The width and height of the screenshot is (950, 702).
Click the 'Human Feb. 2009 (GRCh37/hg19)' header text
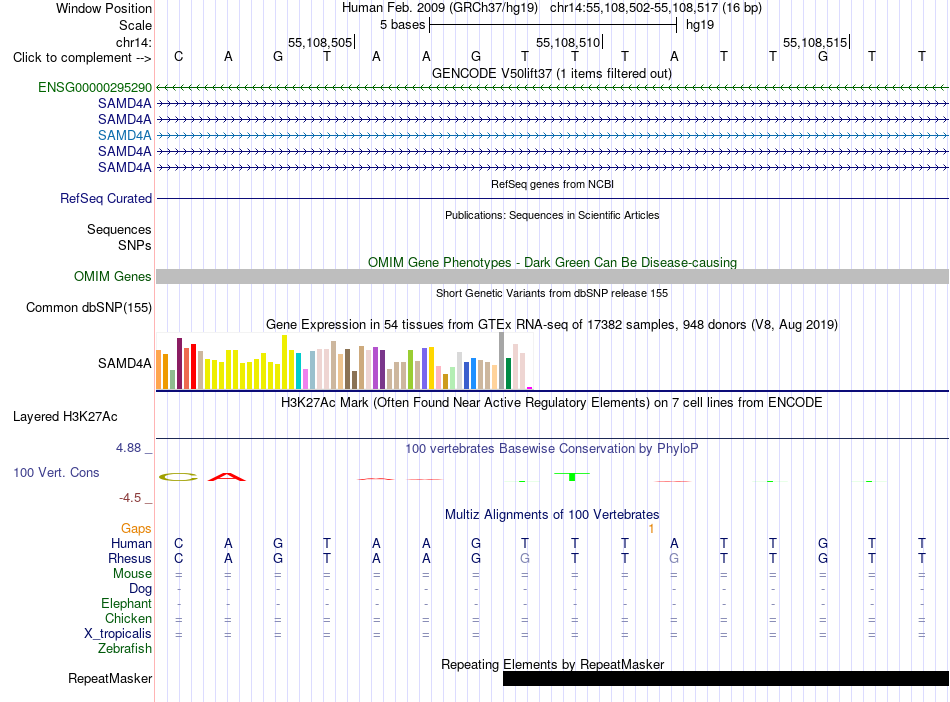440,8
